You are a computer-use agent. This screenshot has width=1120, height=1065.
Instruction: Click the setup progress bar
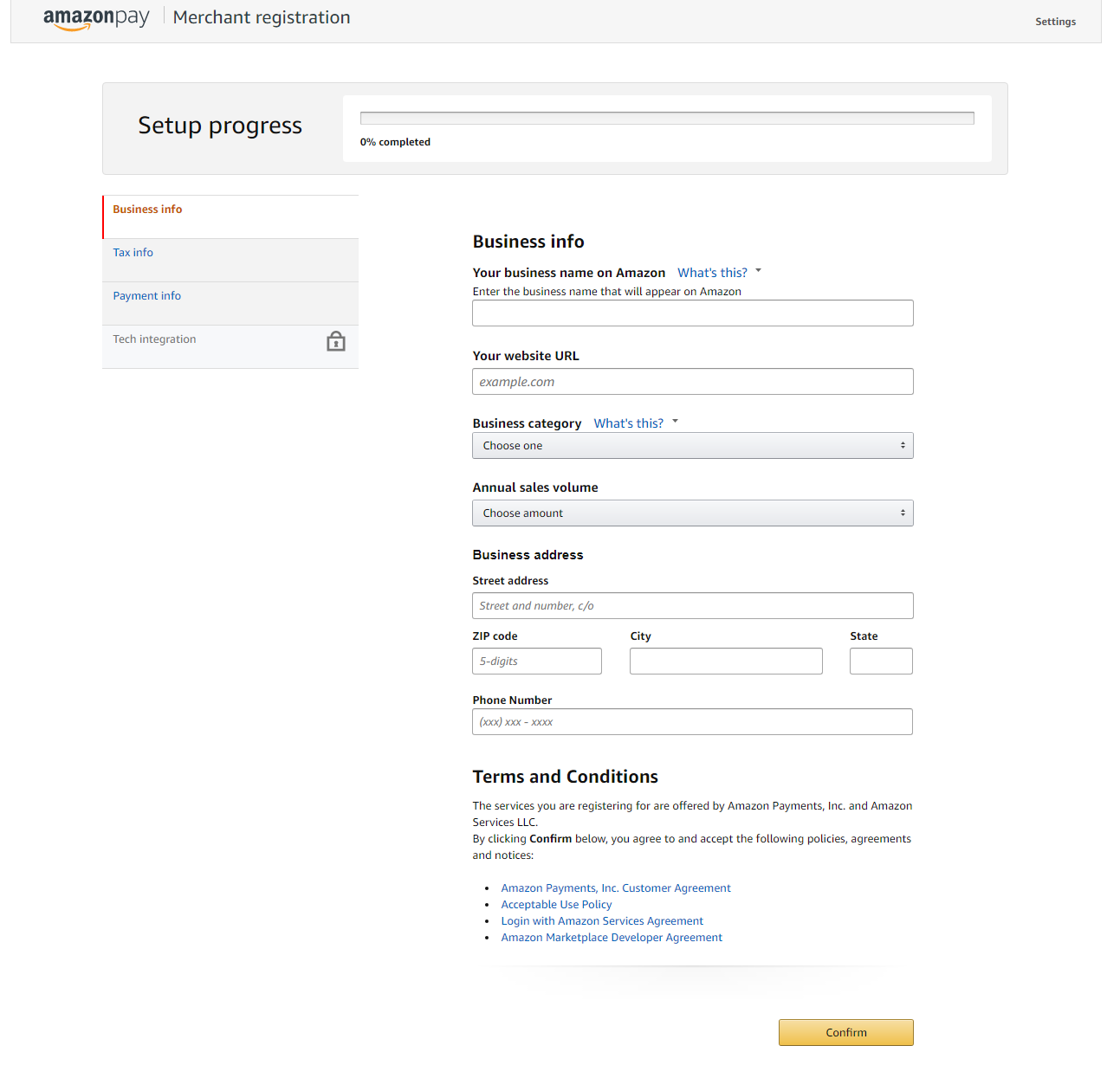point(667,118)
